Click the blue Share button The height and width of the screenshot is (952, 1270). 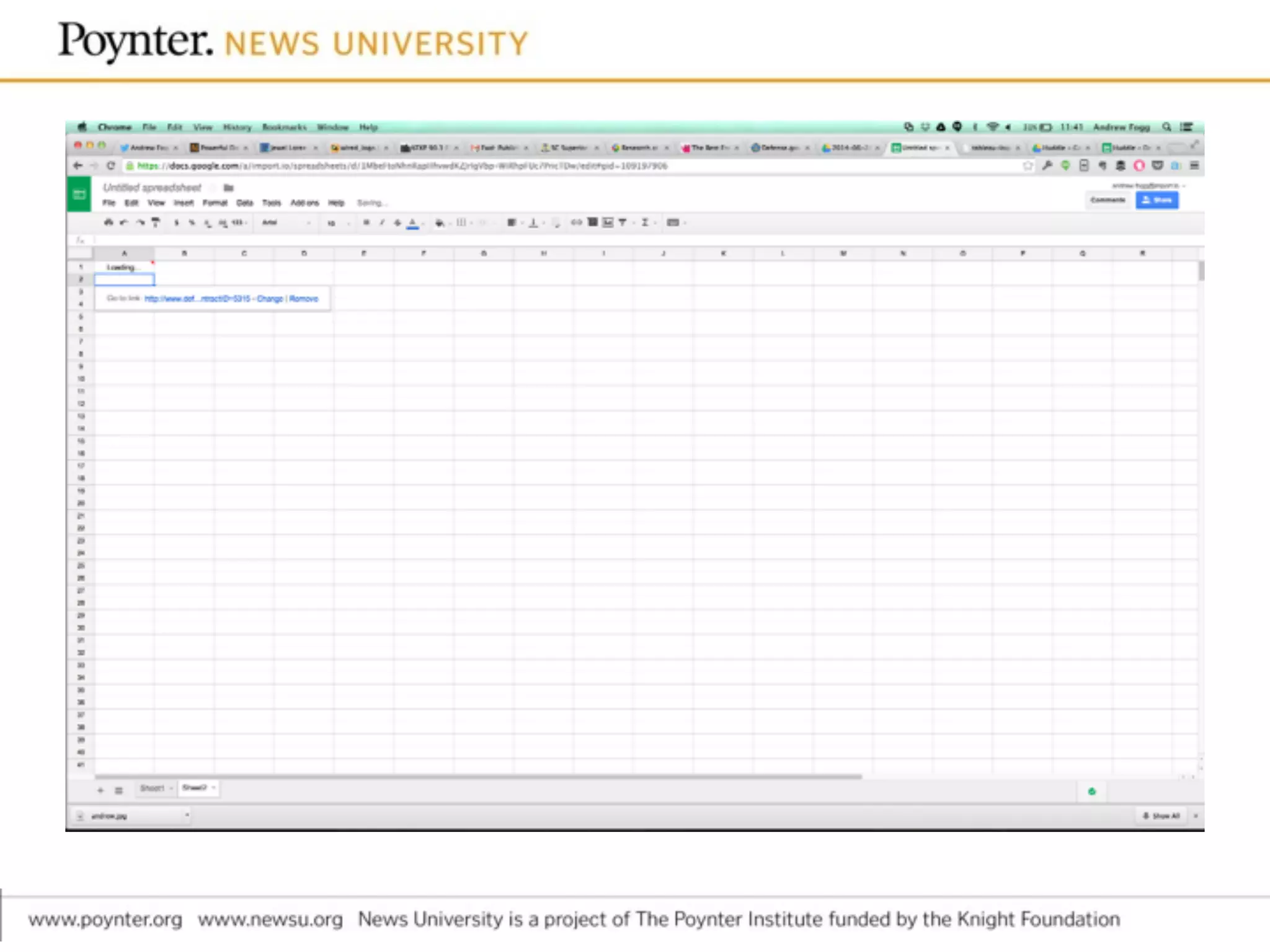[1157, 200]
